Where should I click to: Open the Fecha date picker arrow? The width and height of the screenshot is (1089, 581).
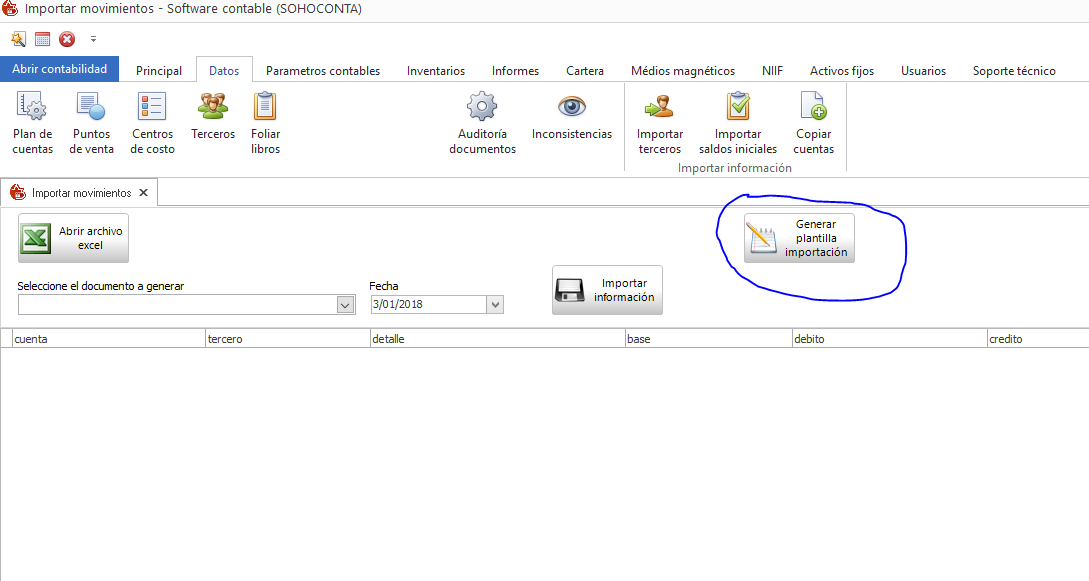pos(495,305)
